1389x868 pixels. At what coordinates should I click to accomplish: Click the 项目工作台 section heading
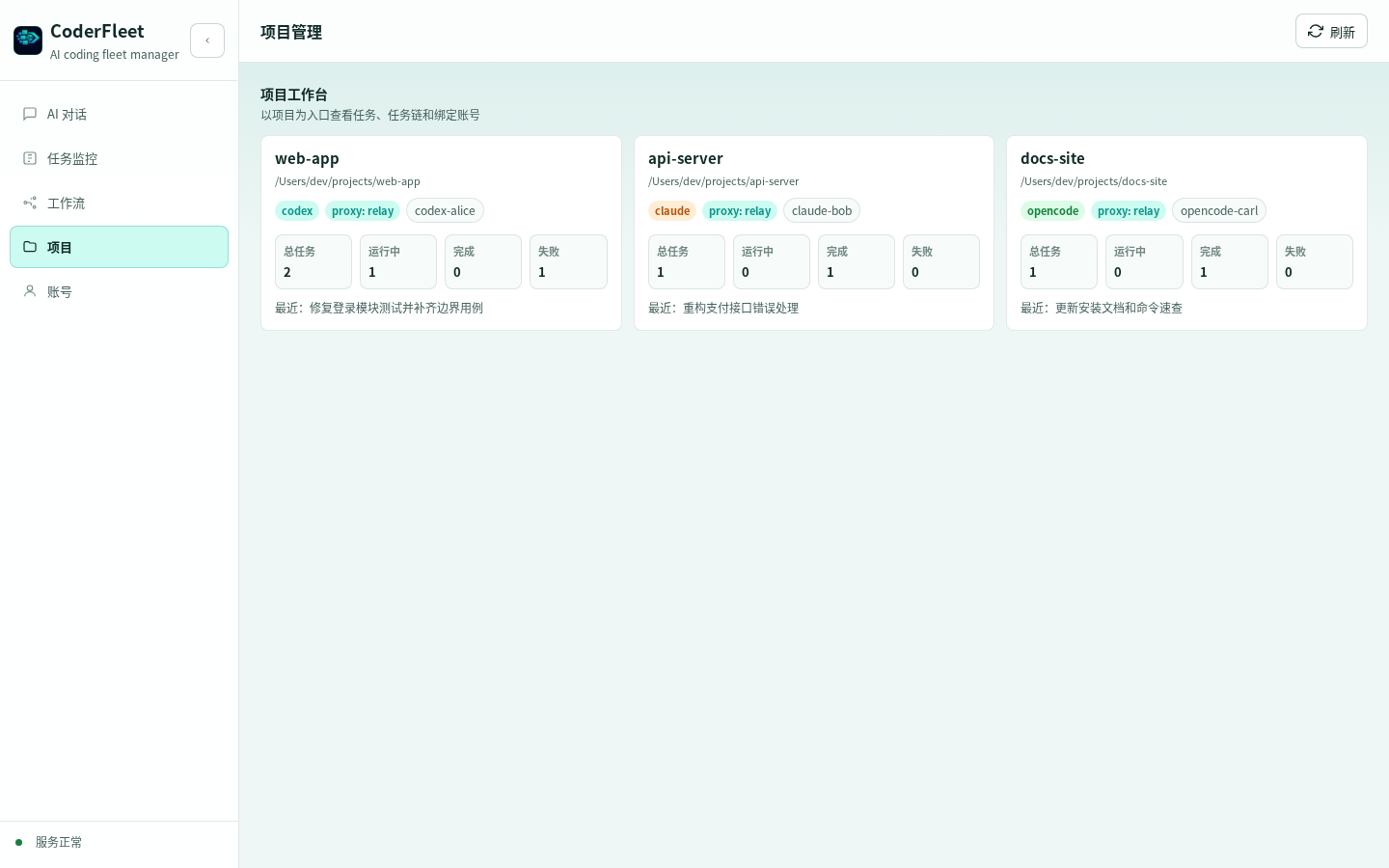click(294, 95)
